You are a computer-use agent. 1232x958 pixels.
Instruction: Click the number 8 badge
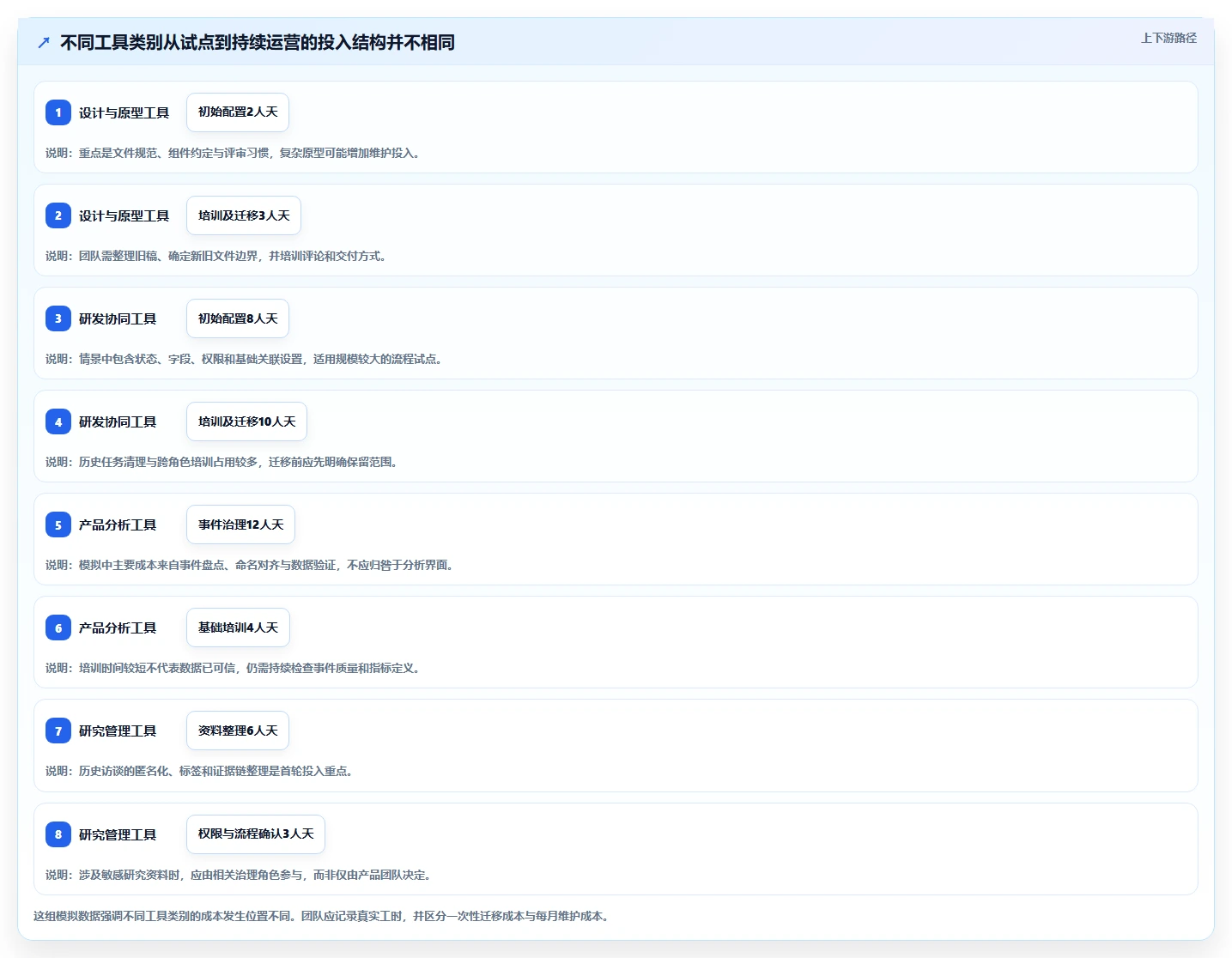tap(58, 834)
